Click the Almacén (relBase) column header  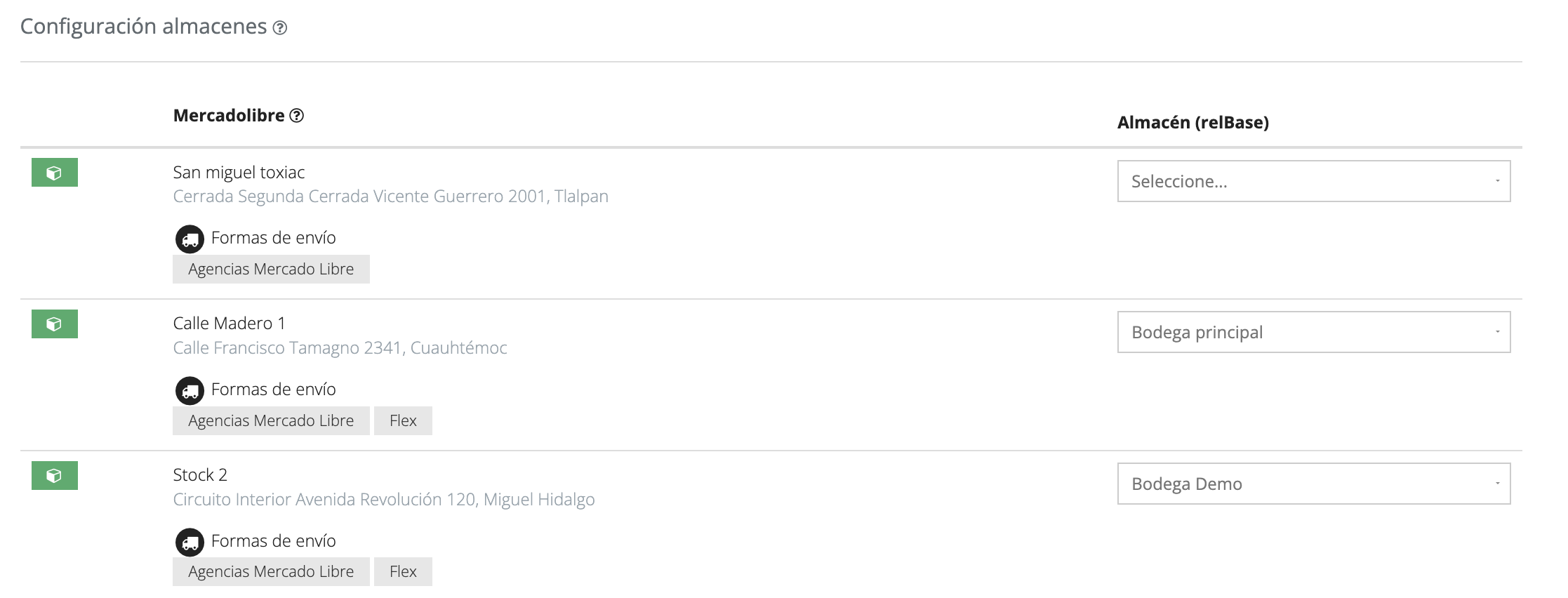(x=1193, y=123)
